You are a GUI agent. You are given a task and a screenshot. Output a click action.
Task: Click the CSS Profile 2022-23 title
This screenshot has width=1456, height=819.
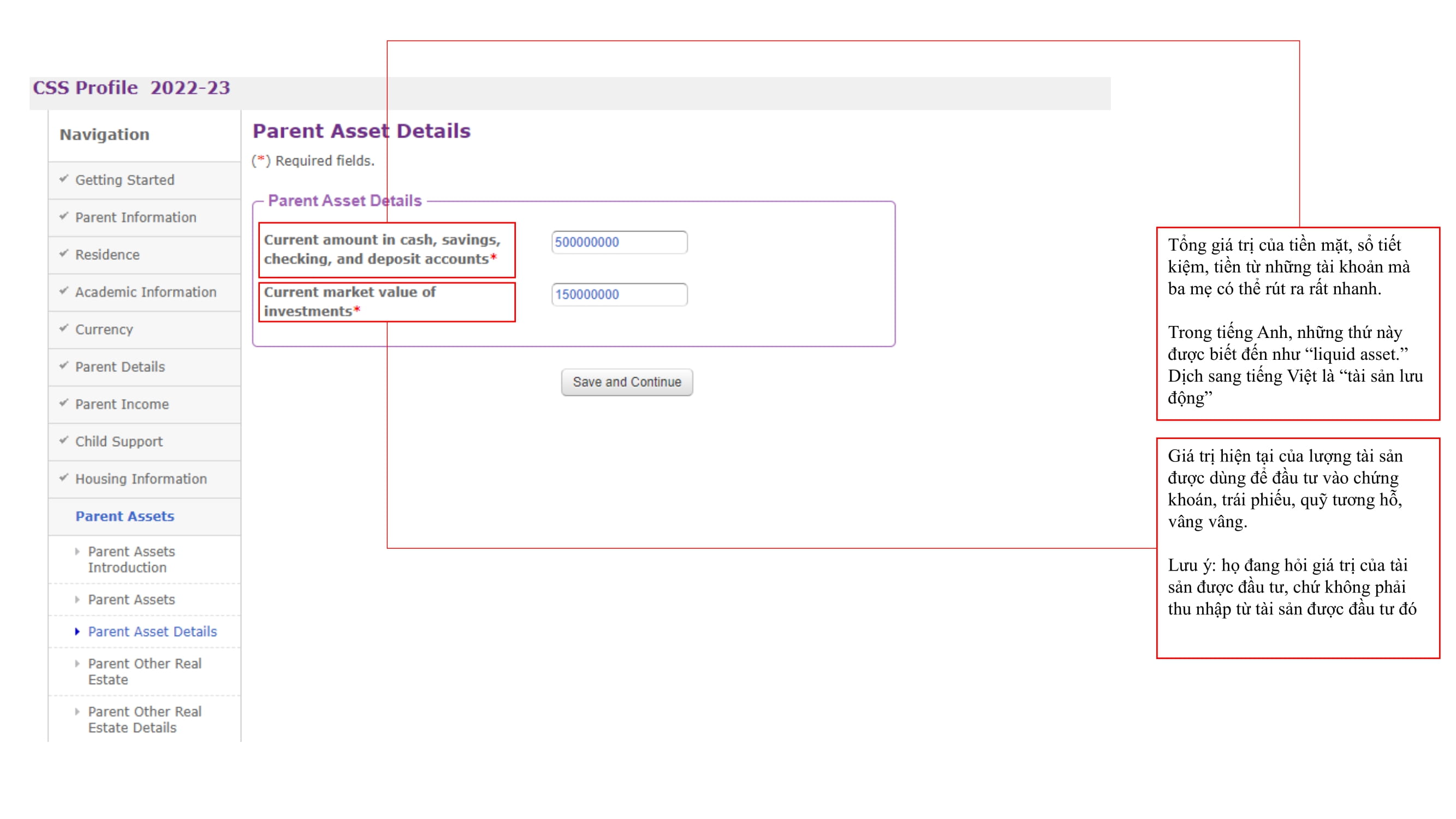coord(131,88)
